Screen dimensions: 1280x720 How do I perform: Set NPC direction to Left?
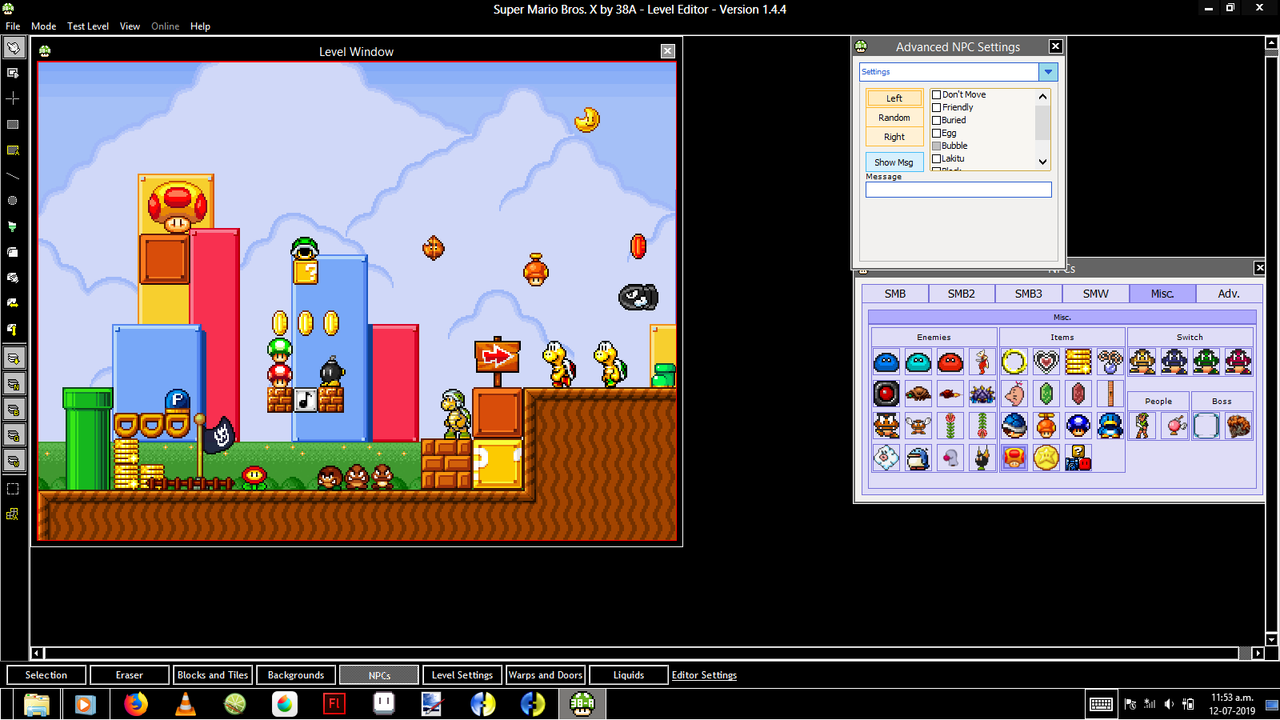pos(894,98)
